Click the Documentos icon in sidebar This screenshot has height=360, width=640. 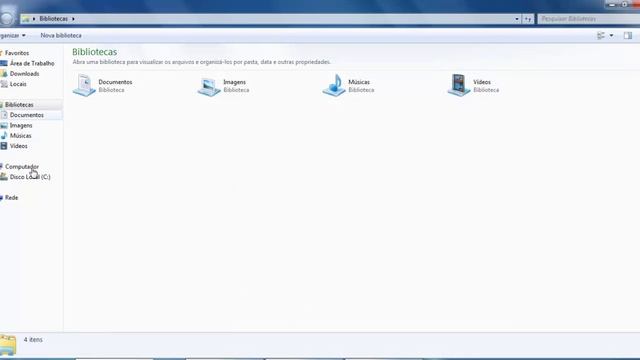[x=4, y=115]
